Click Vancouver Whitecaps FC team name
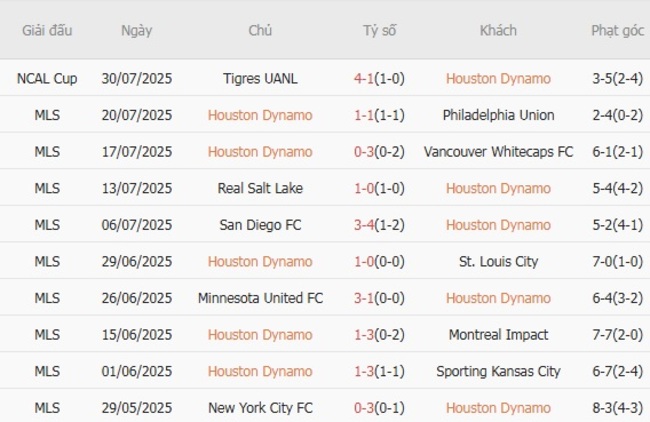This screenshot has width=650, height=422. (498, 152)
